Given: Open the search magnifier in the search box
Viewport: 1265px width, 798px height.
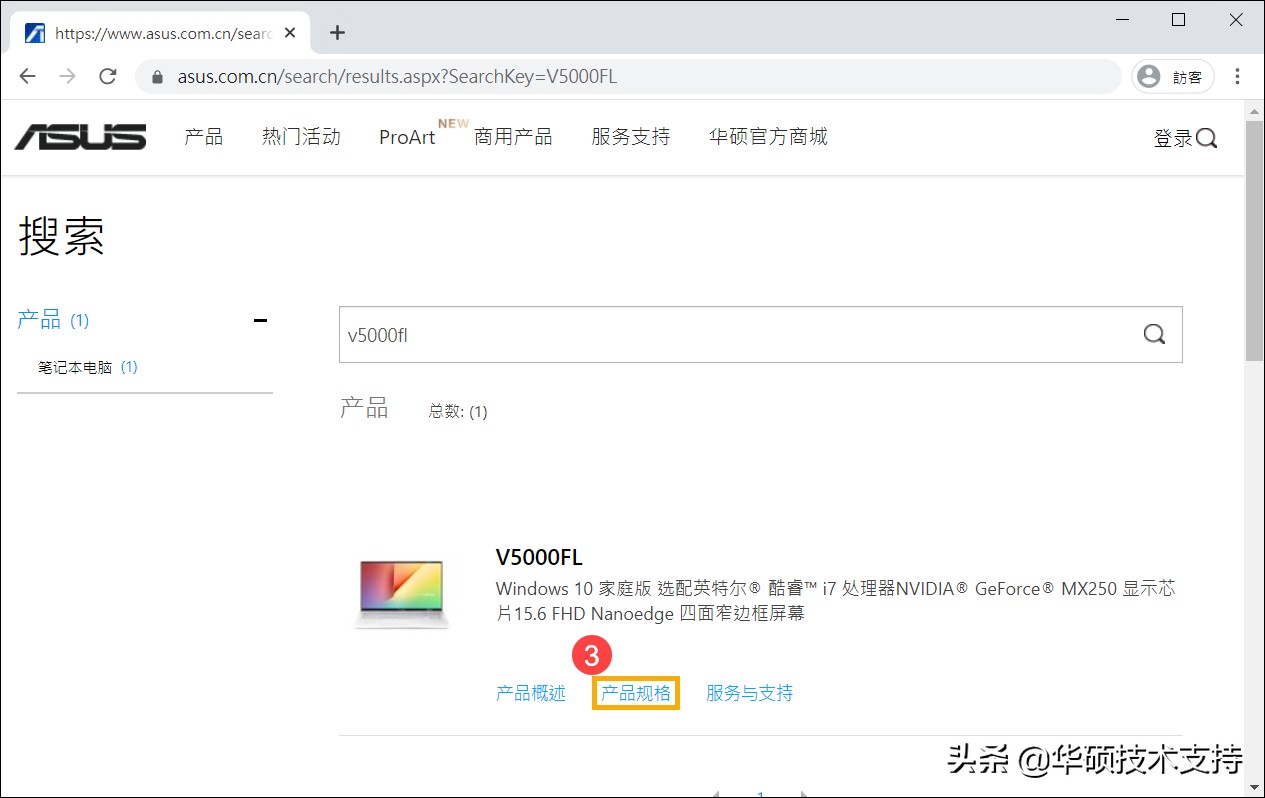Looking at the screenshot, I should pyautogui.click(x=1154, y=334).
